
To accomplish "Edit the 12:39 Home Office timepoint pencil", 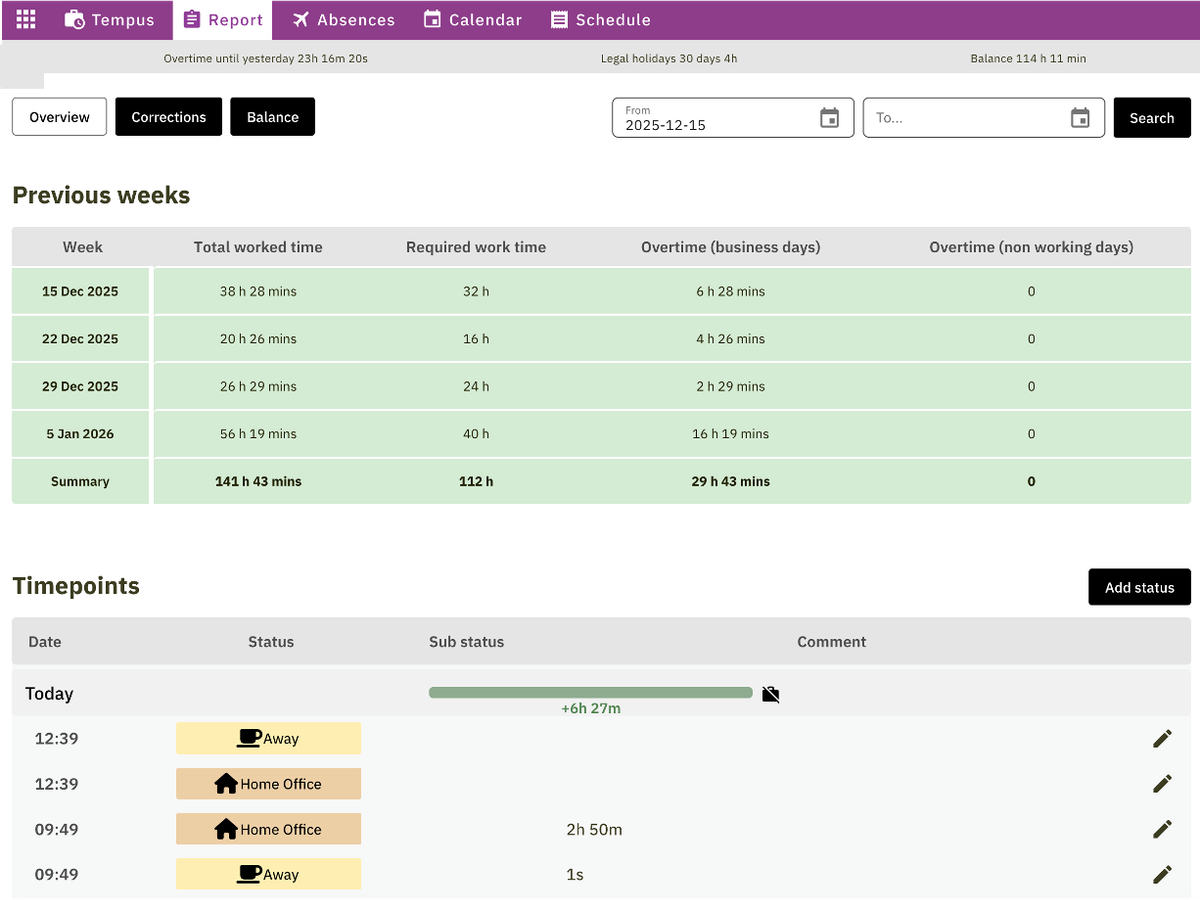I will point(1162,784).
